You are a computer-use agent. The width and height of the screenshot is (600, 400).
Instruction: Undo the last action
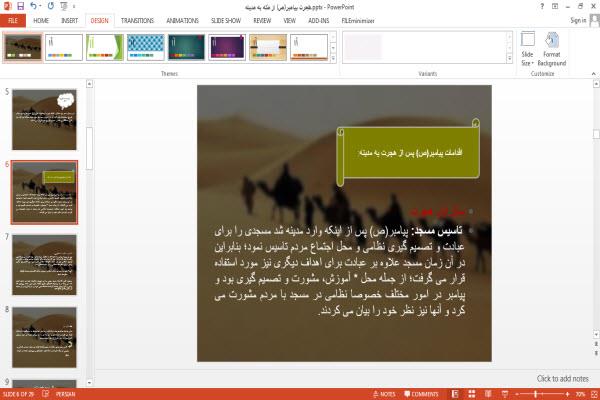34,6
